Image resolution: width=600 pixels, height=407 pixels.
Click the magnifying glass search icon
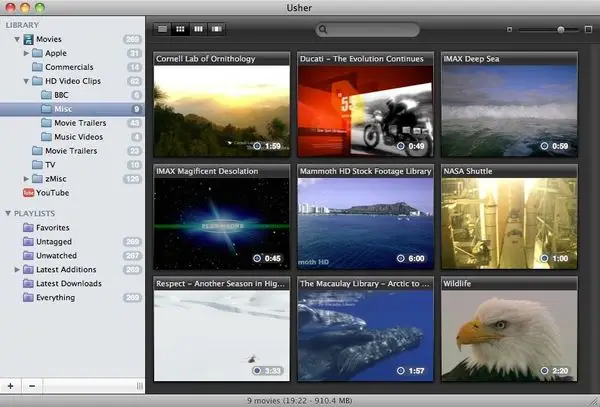[x=323, y=29]
